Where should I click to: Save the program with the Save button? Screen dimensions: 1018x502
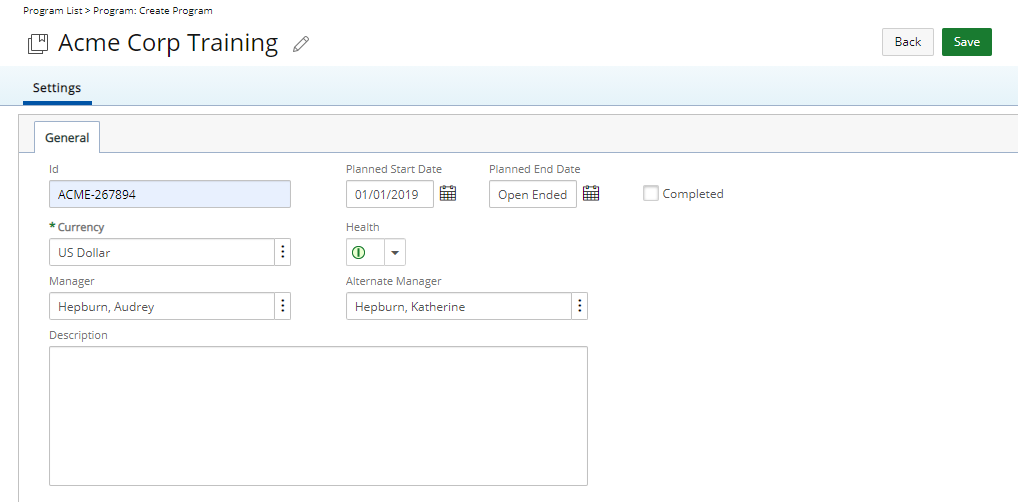[967, 42]
